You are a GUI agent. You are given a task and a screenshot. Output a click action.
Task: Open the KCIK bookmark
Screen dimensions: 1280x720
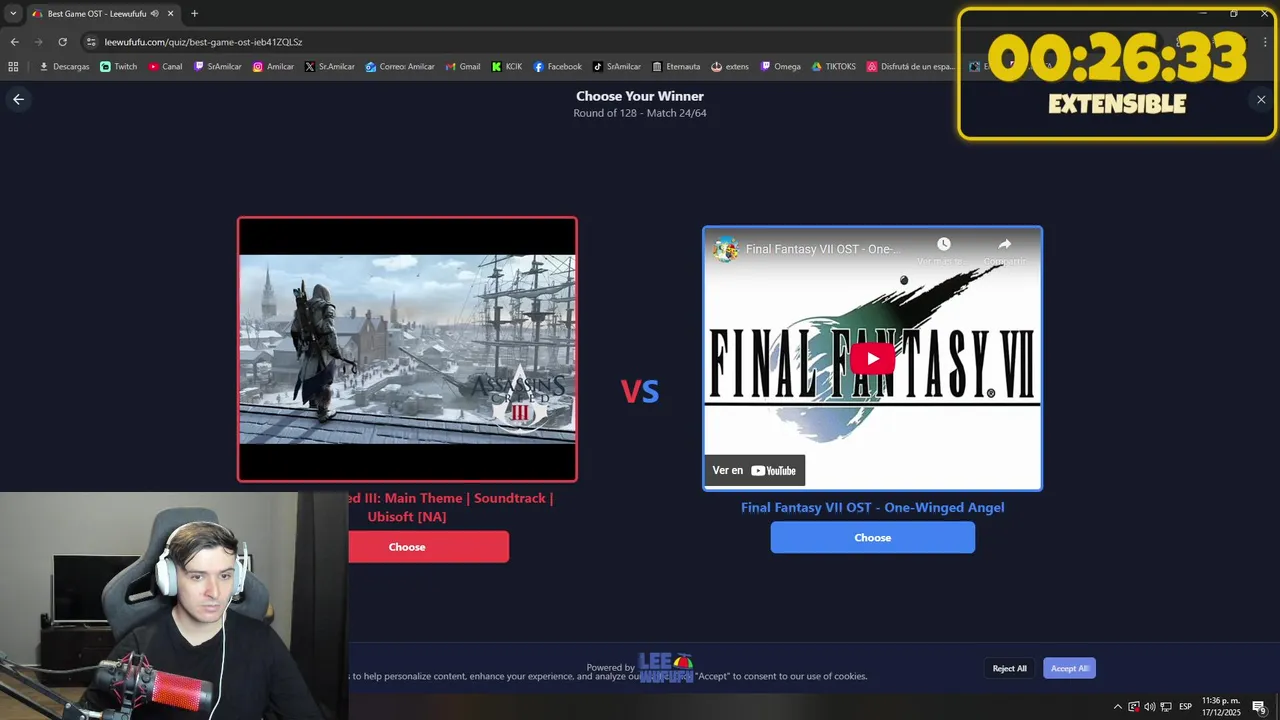(x=507, y=66)
